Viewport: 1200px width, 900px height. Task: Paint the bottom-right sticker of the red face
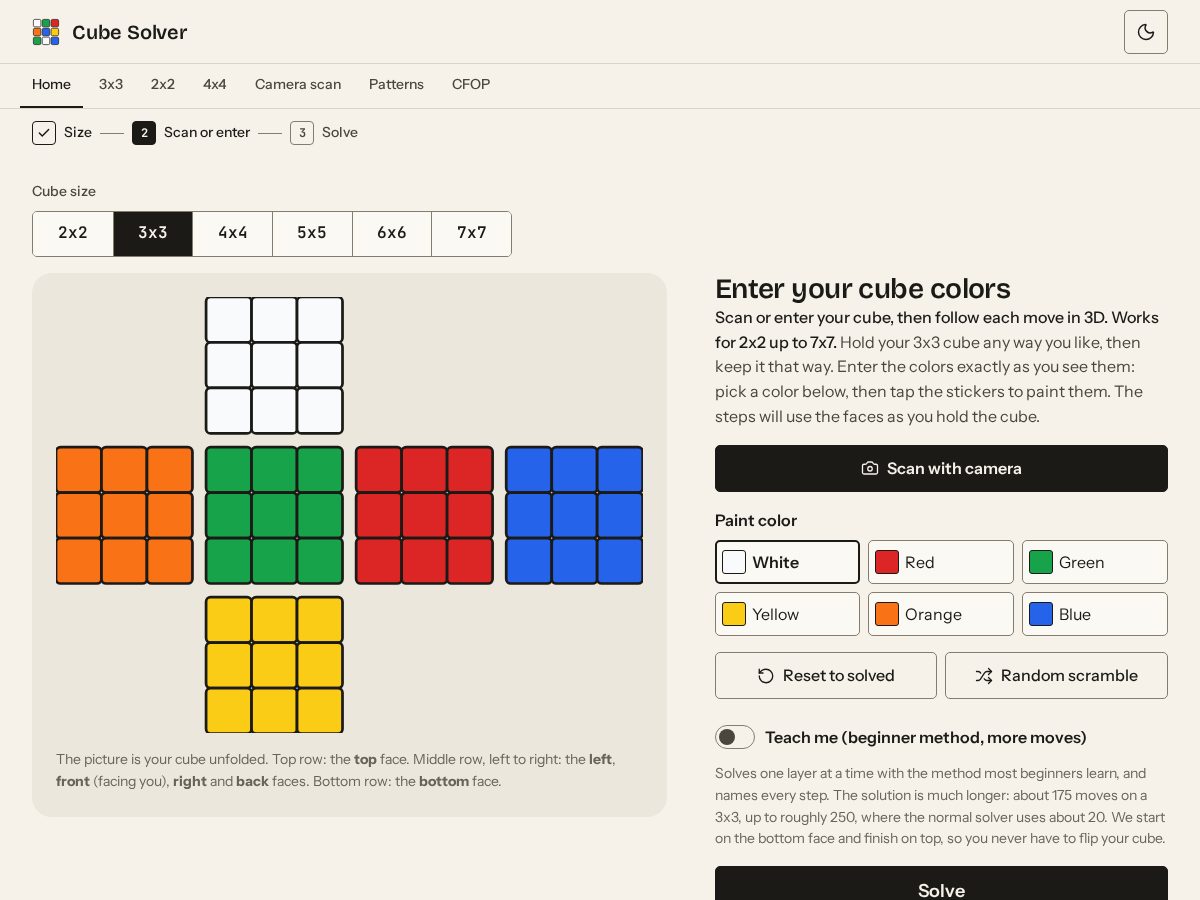point(470,561)
